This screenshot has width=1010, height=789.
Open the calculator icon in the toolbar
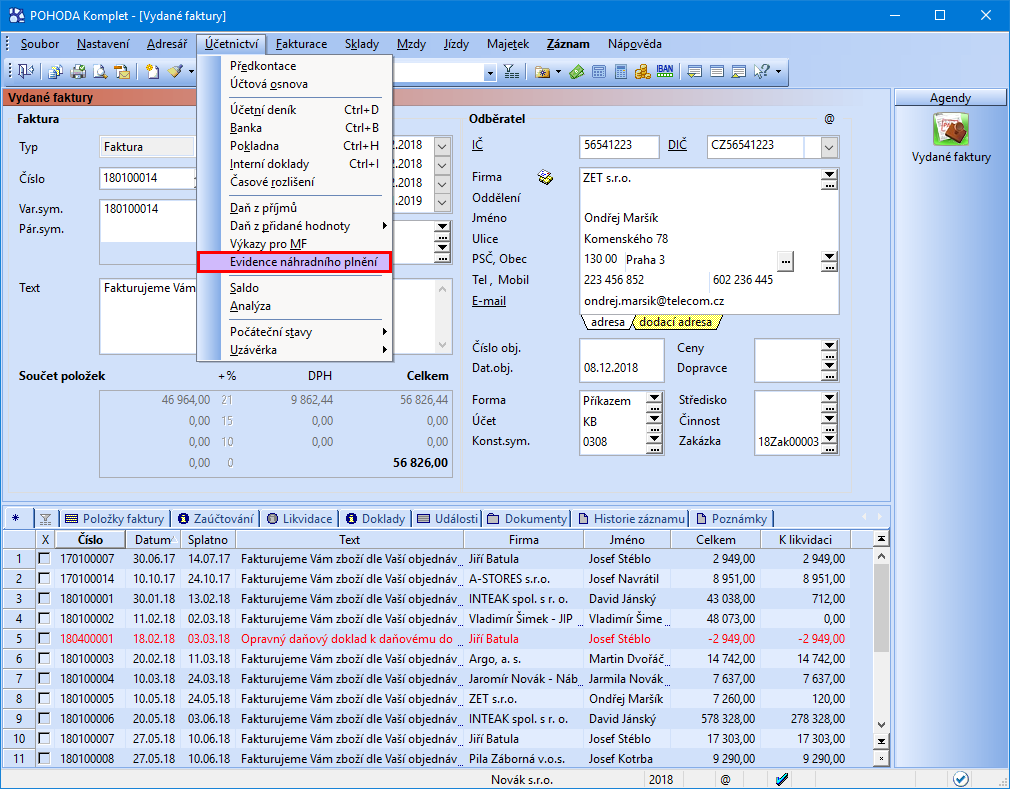click(x=620, y=72)
